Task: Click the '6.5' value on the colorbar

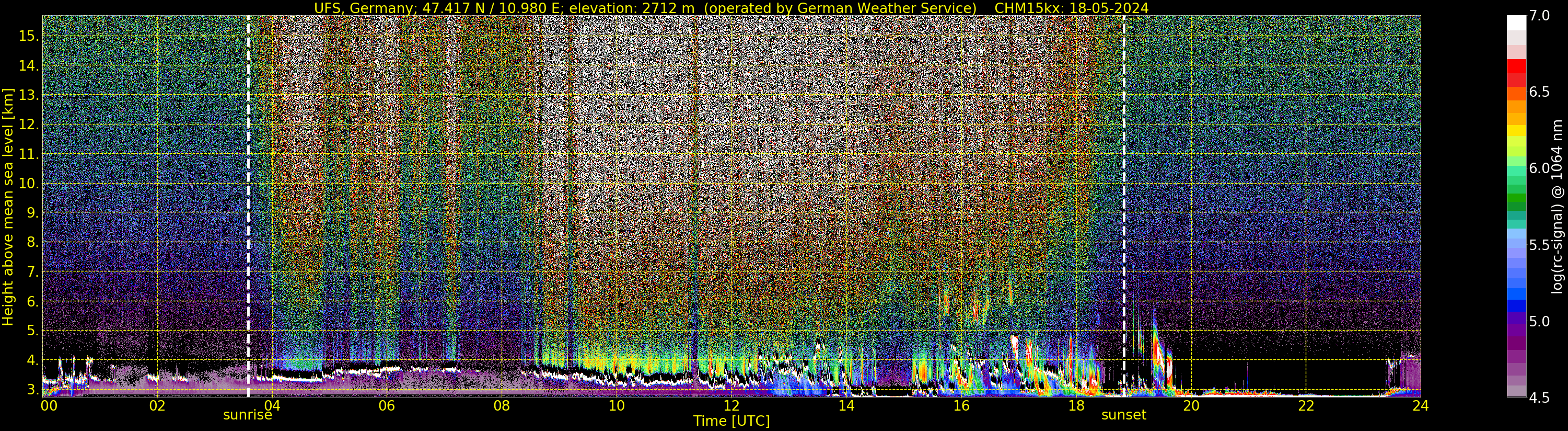Action: click(x=1539, y=92)
